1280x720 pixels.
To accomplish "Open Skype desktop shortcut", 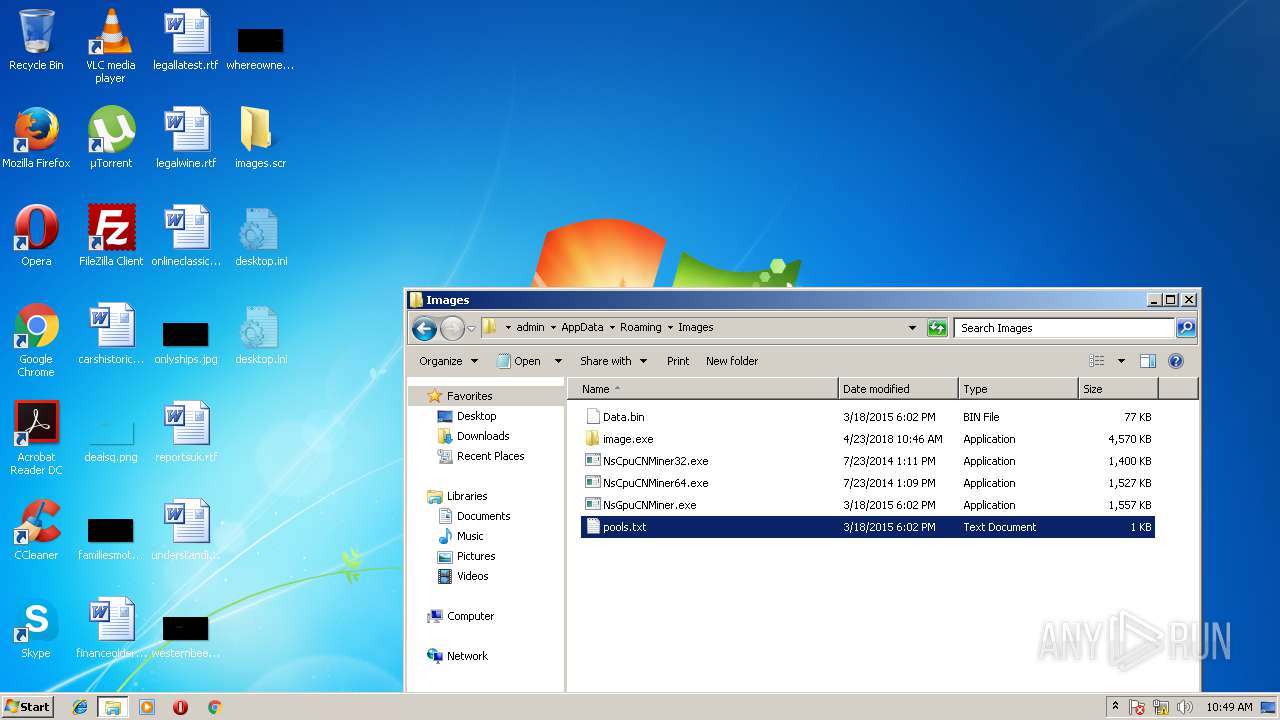I will (36, 628).
